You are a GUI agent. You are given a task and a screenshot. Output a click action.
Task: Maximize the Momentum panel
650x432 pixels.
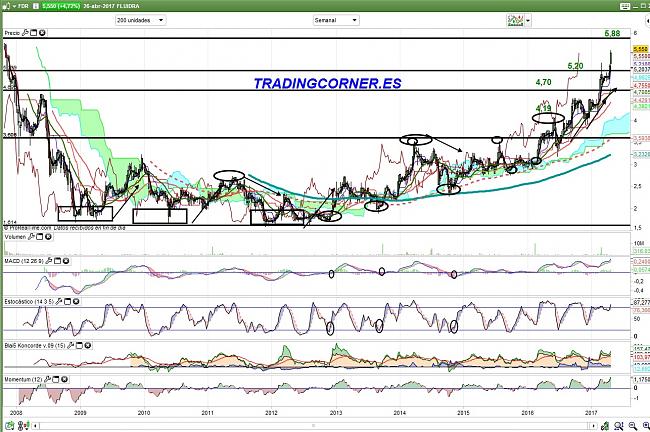[56, 379]
